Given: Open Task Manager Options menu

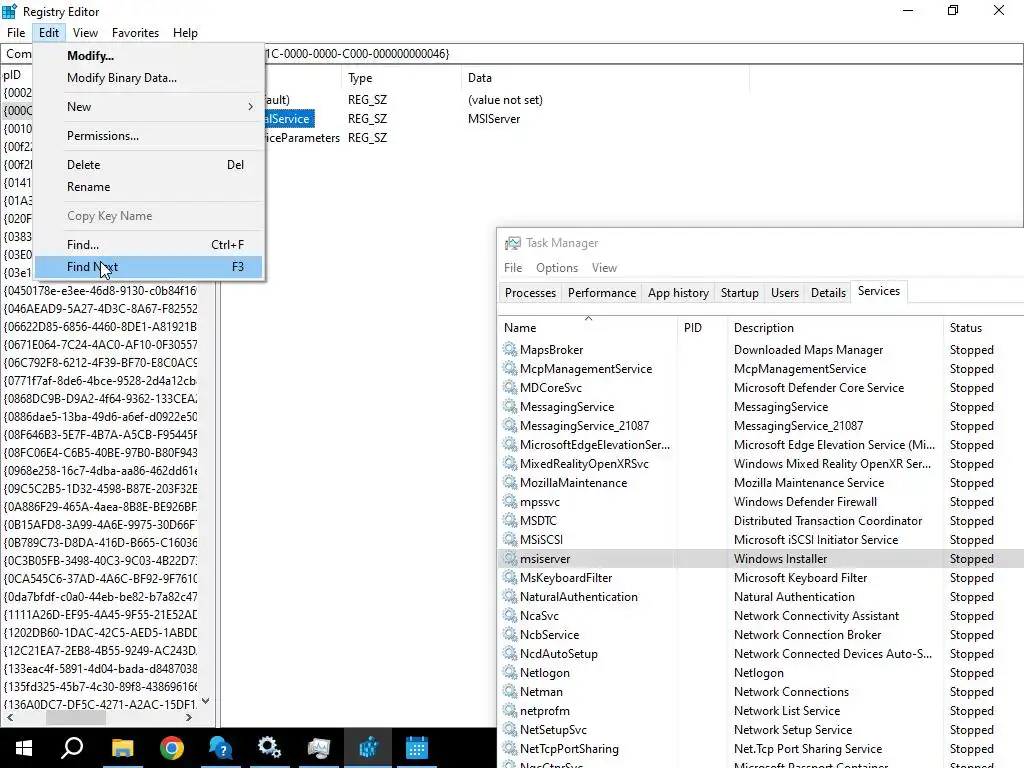Looking at the screenshot, I should [556, 268].
